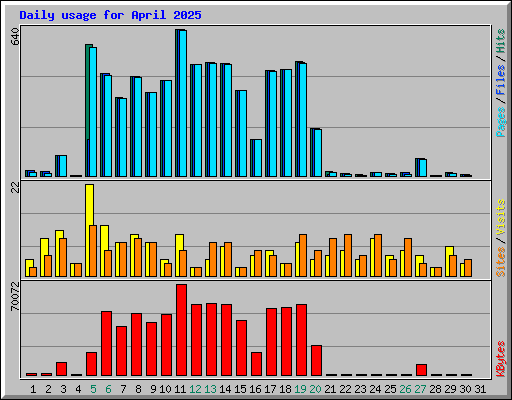Click the red KBytes bar for day 3
The height and width of the screenshot is (400, 512).
(x=62, y=369)
